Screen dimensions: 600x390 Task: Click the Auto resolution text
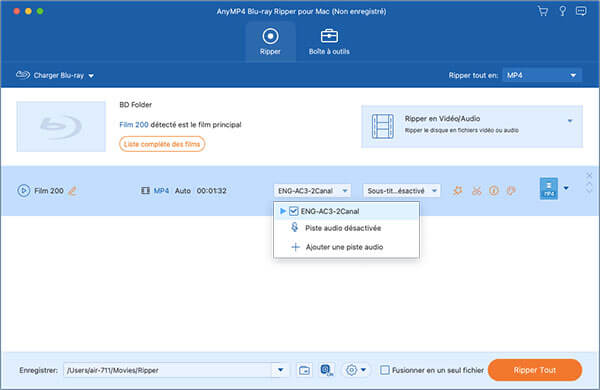(183, 191)
